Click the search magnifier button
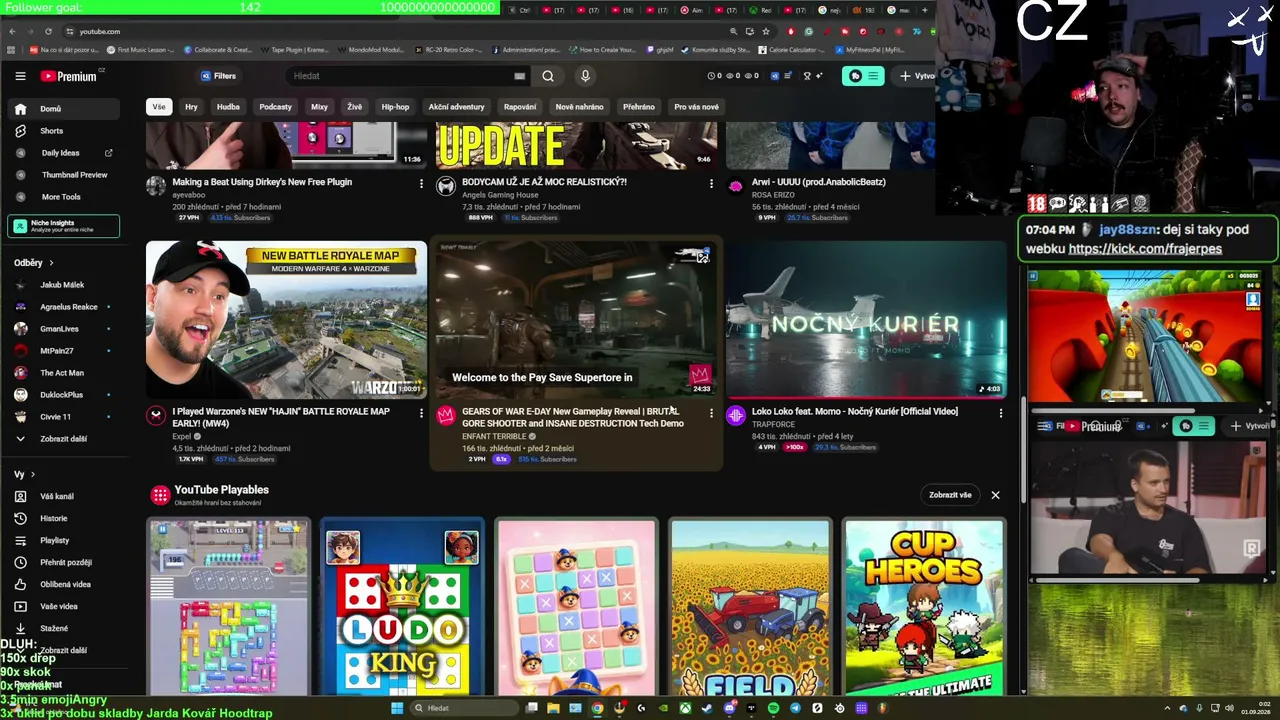The height and width of the screenshot is (720, 1280). [548, 76]
